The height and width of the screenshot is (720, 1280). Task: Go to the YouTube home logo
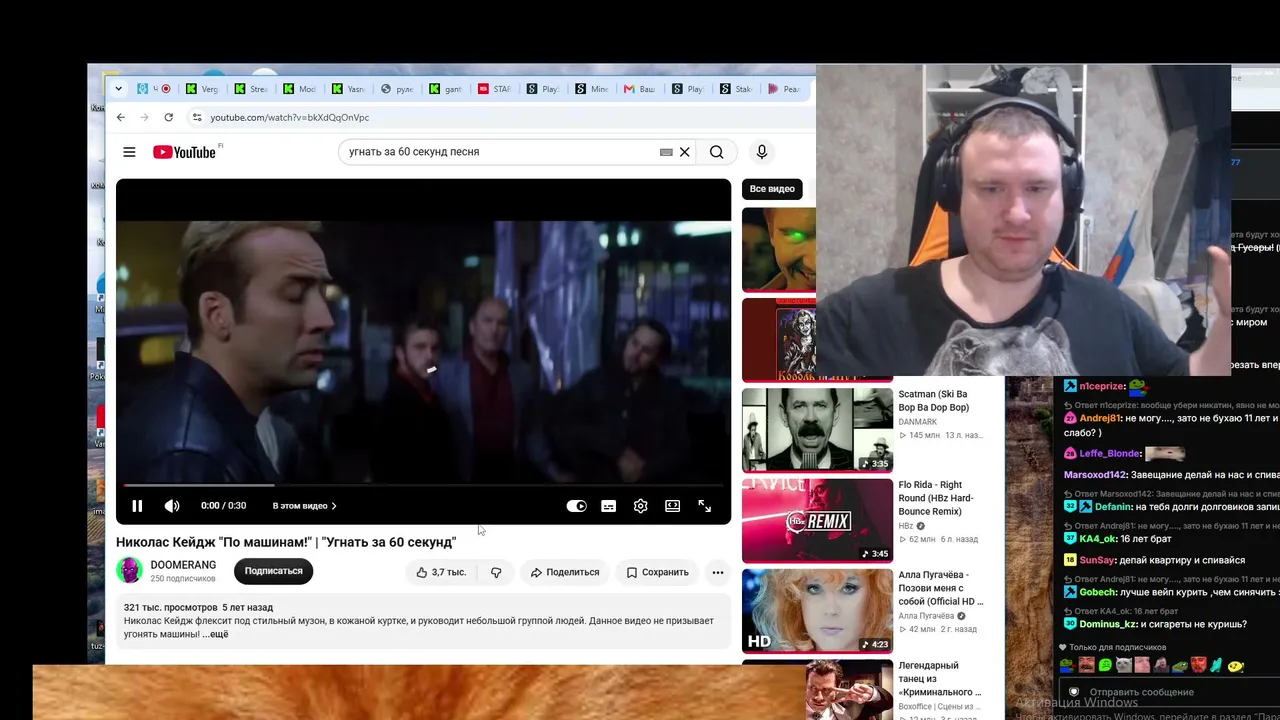(184, 152)
